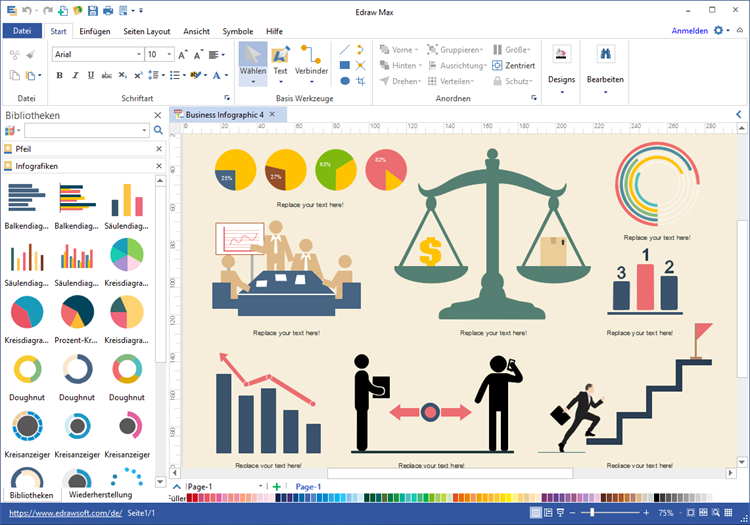This screenshot has width=750, height=525.
Task: Click the search magnifier in Bibliotheken
Action: 158,130
